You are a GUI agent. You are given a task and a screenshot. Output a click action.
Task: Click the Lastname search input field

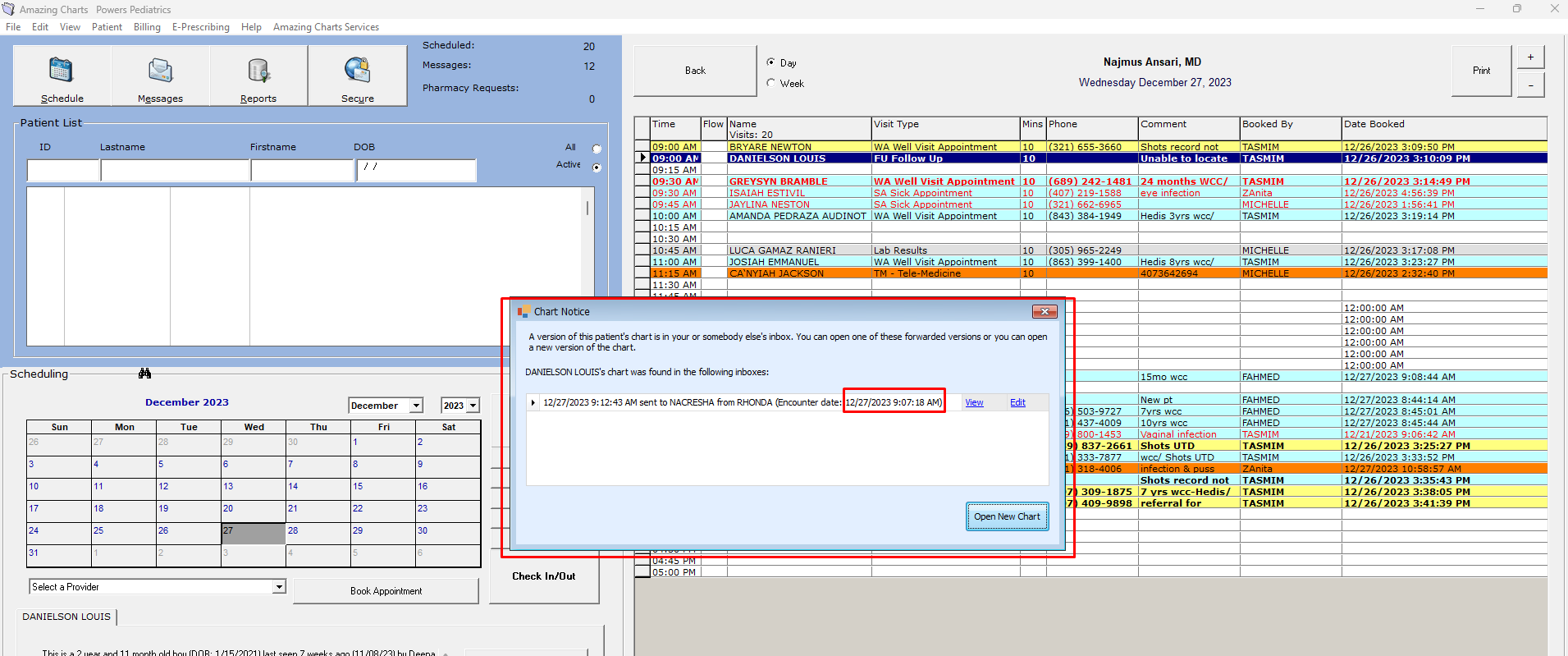175,170
